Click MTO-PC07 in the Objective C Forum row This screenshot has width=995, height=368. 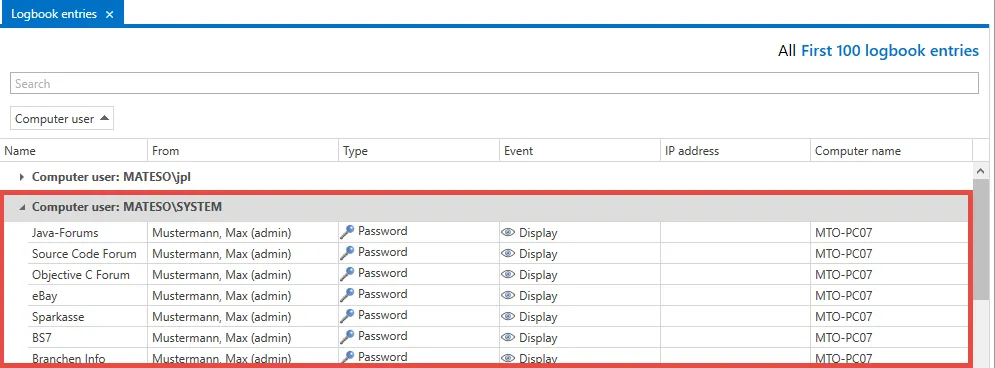tap(843, 275)
